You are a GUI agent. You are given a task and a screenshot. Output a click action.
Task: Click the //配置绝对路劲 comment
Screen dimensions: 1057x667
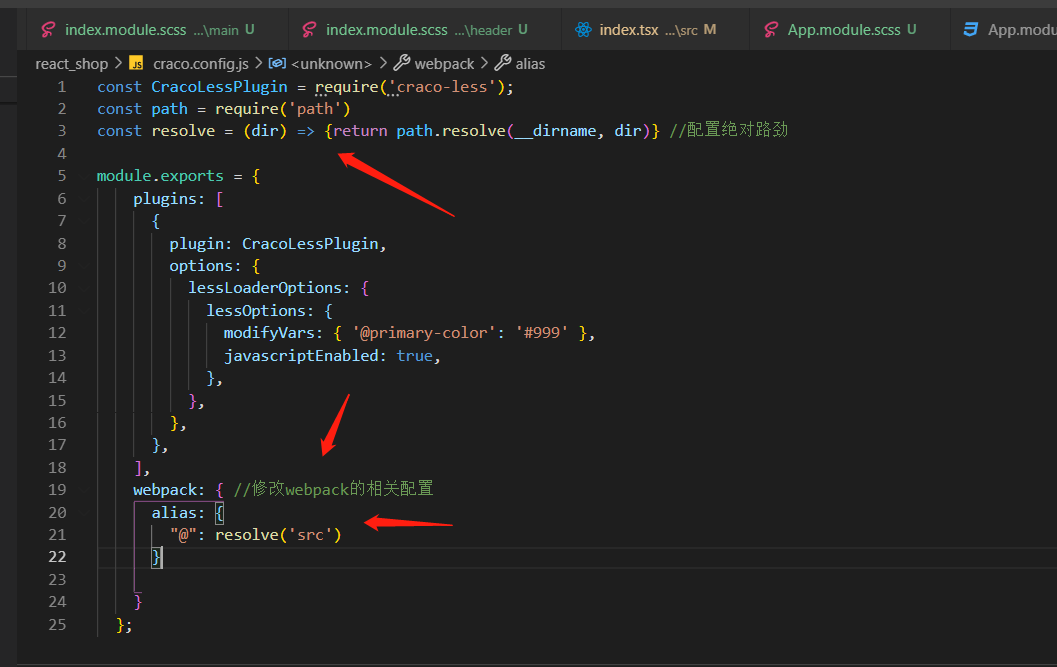[x=728, y=130]
